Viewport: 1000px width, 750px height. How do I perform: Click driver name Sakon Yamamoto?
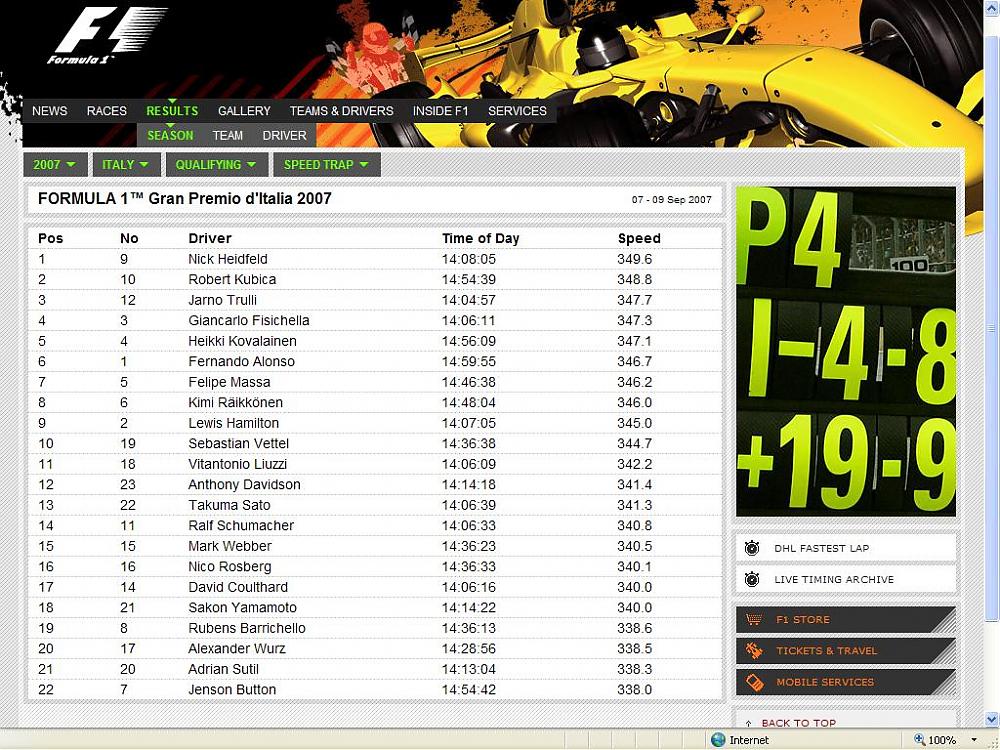click(242, 607)
